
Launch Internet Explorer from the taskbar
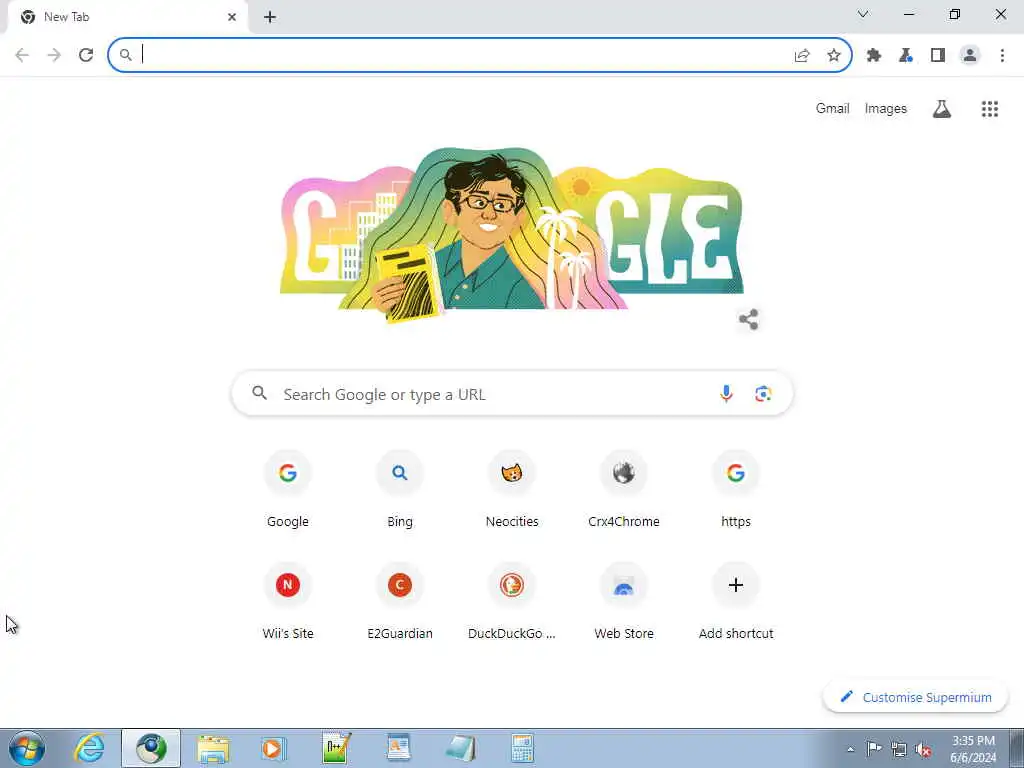pyautogui.click(x=89, y=748)
